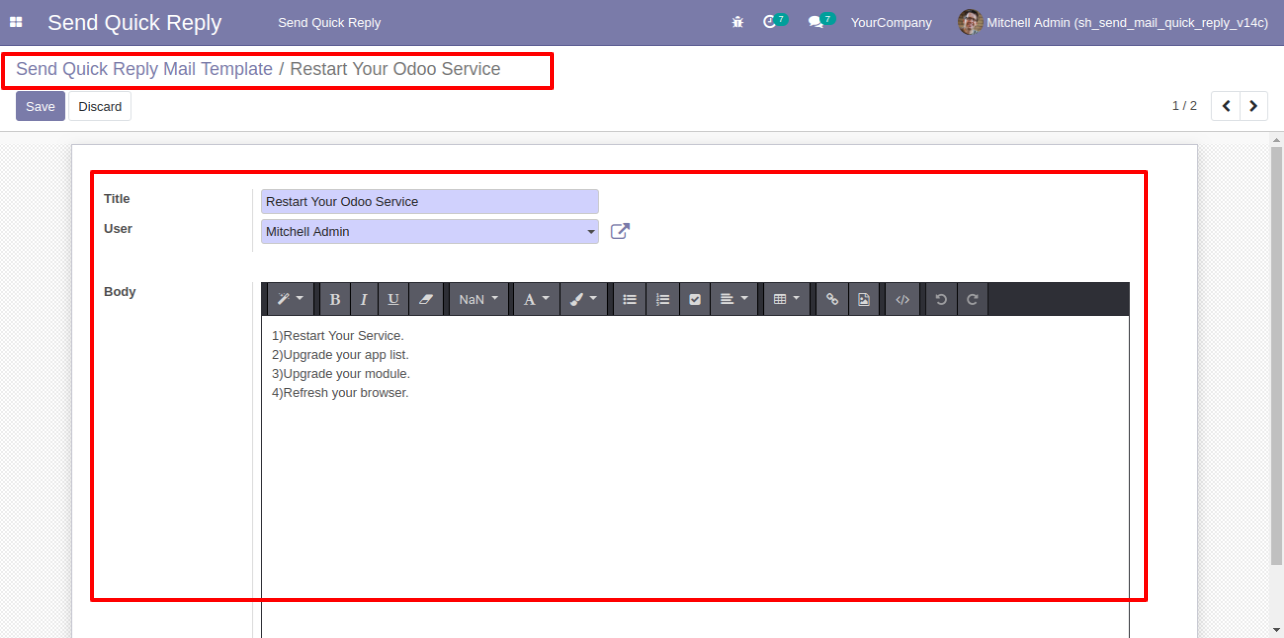Click the body text editor area
The width and height of the screenshot is (1284, 638).
695,476
